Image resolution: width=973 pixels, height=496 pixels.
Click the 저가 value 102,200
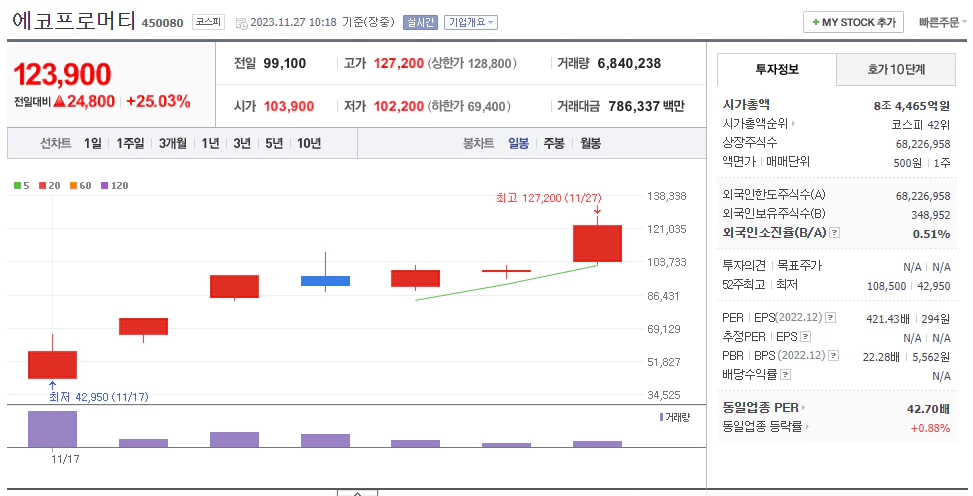[x=398, y=106]
